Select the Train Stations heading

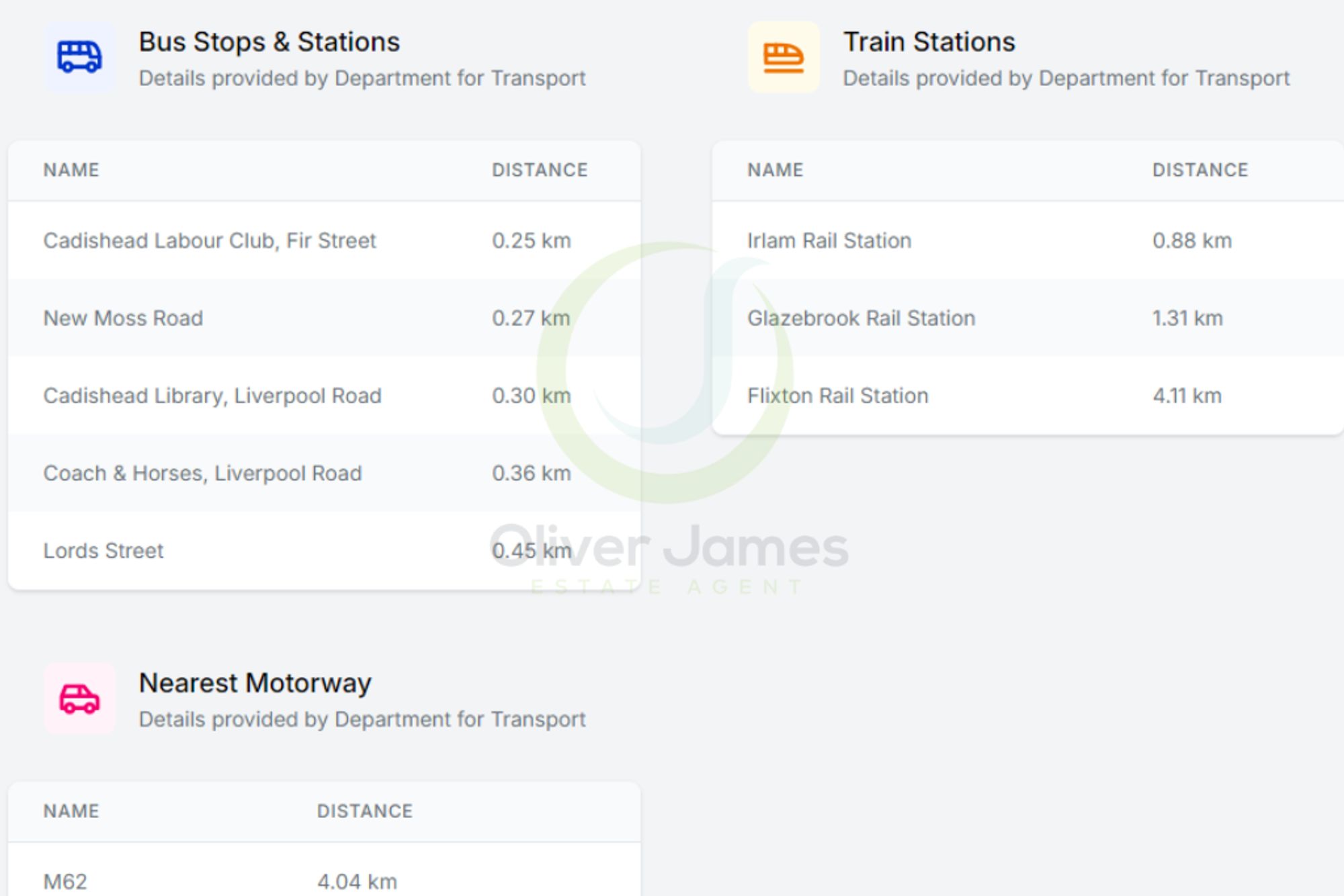(929, 42)
